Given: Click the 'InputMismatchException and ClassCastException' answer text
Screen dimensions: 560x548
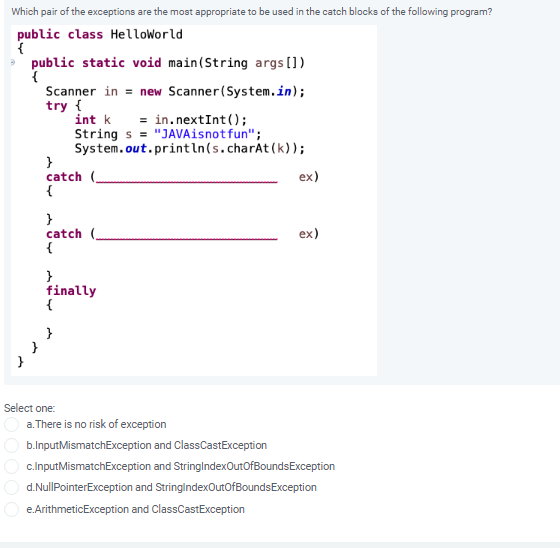Looking at the screenshot, I should [x=151, y=445].
